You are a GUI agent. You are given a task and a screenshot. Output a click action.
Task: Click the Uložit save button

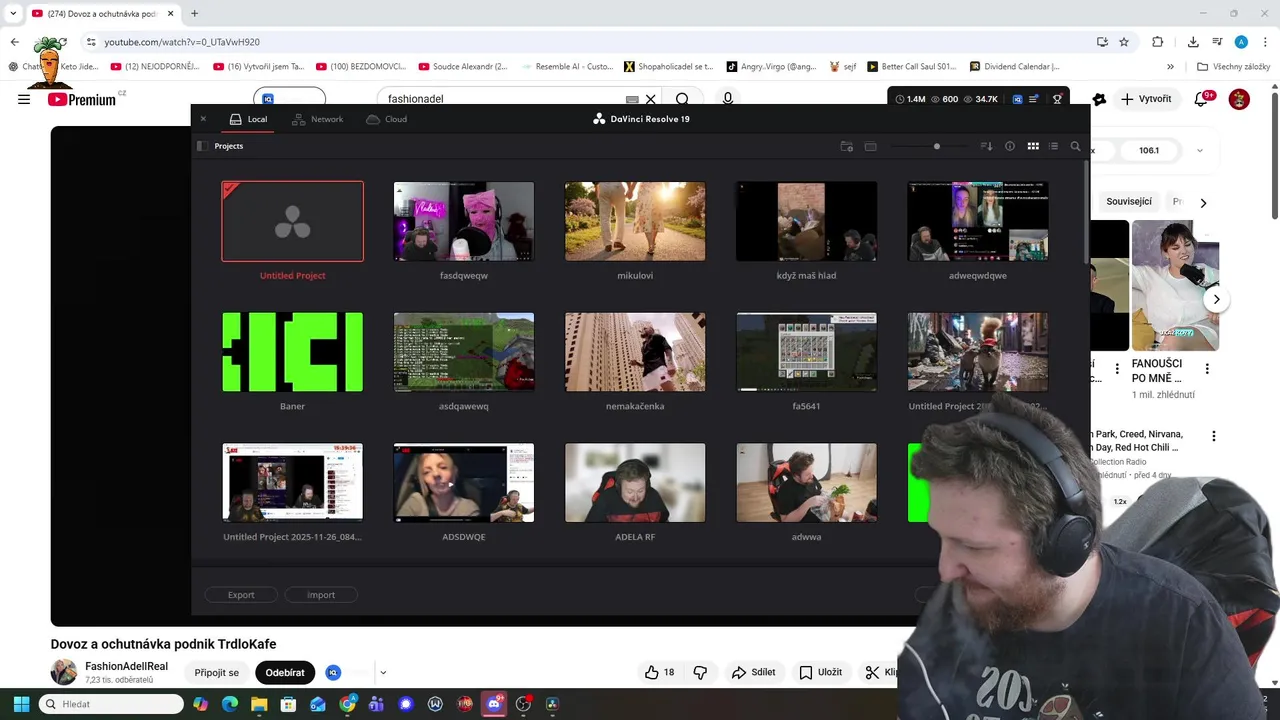coord(821,673)
